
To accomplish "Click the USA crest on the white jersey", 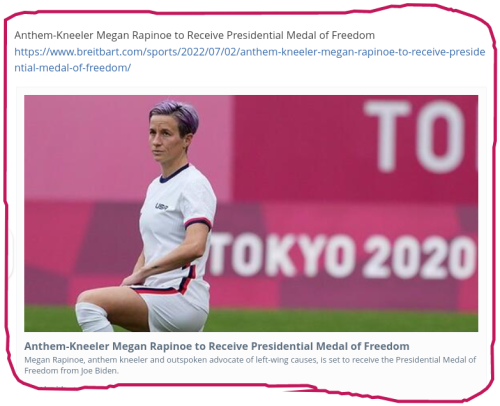I will click(x=161, y=206).
